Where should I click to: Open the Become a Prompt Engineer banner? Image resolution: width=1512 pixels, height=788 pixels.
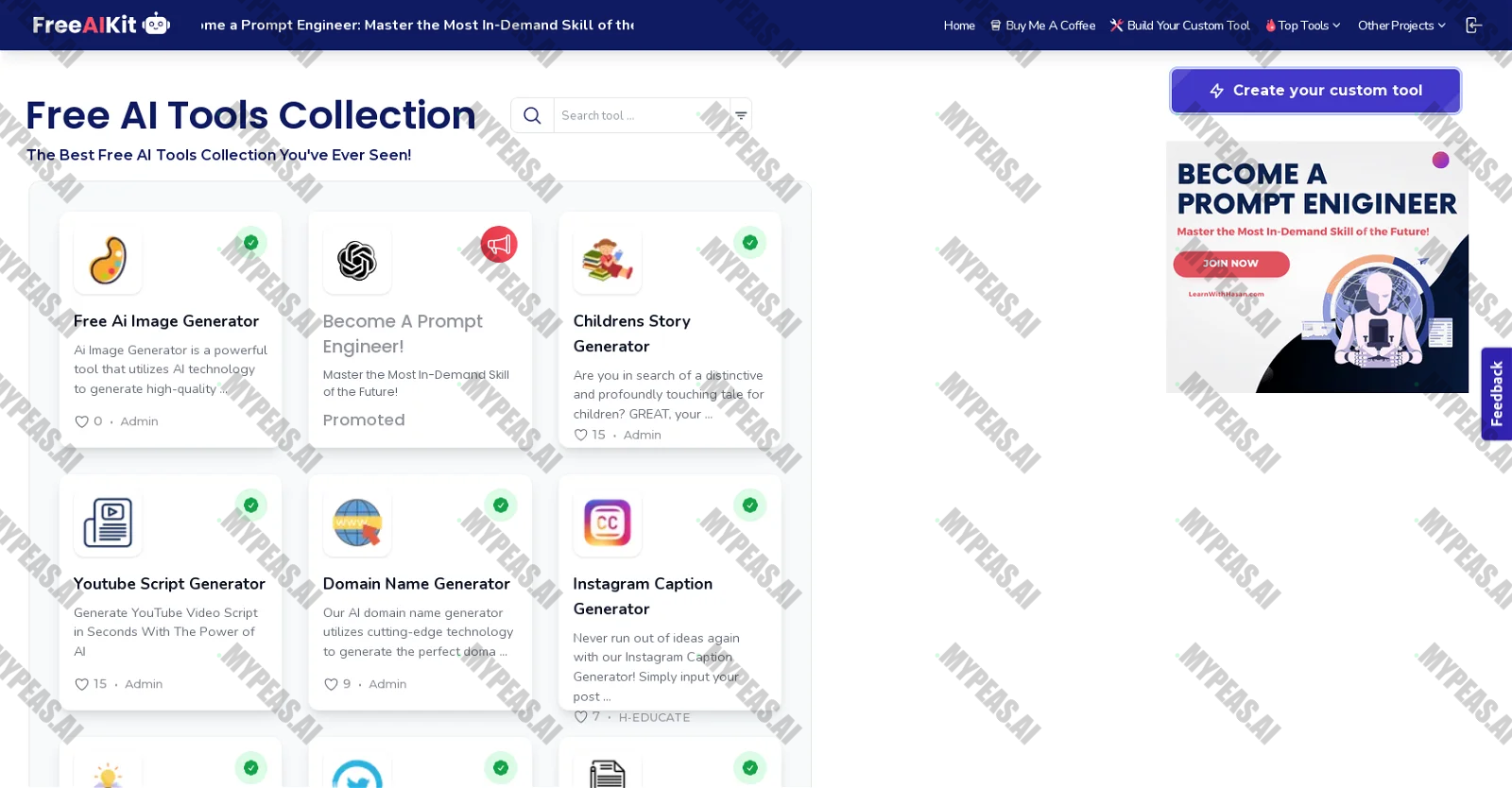(1317, 267)
